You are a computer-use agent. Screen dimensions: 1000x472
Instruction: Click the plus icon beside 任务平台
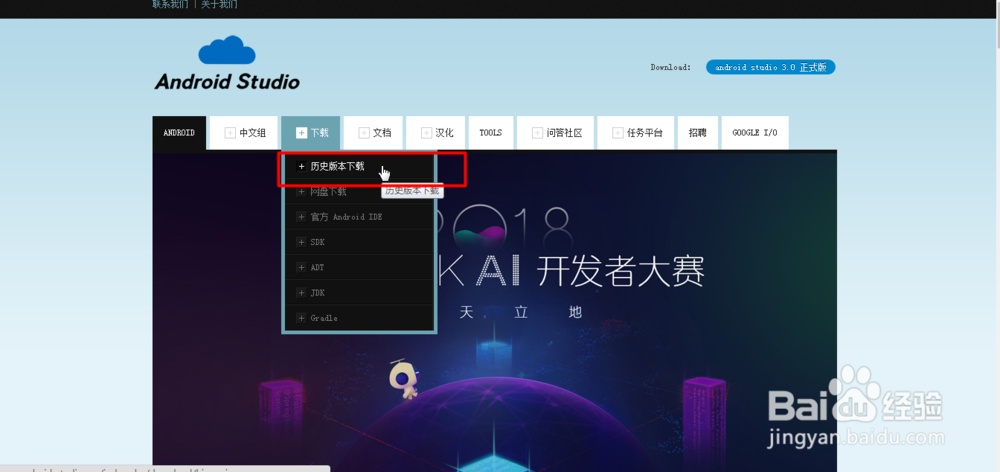point(617,133)
